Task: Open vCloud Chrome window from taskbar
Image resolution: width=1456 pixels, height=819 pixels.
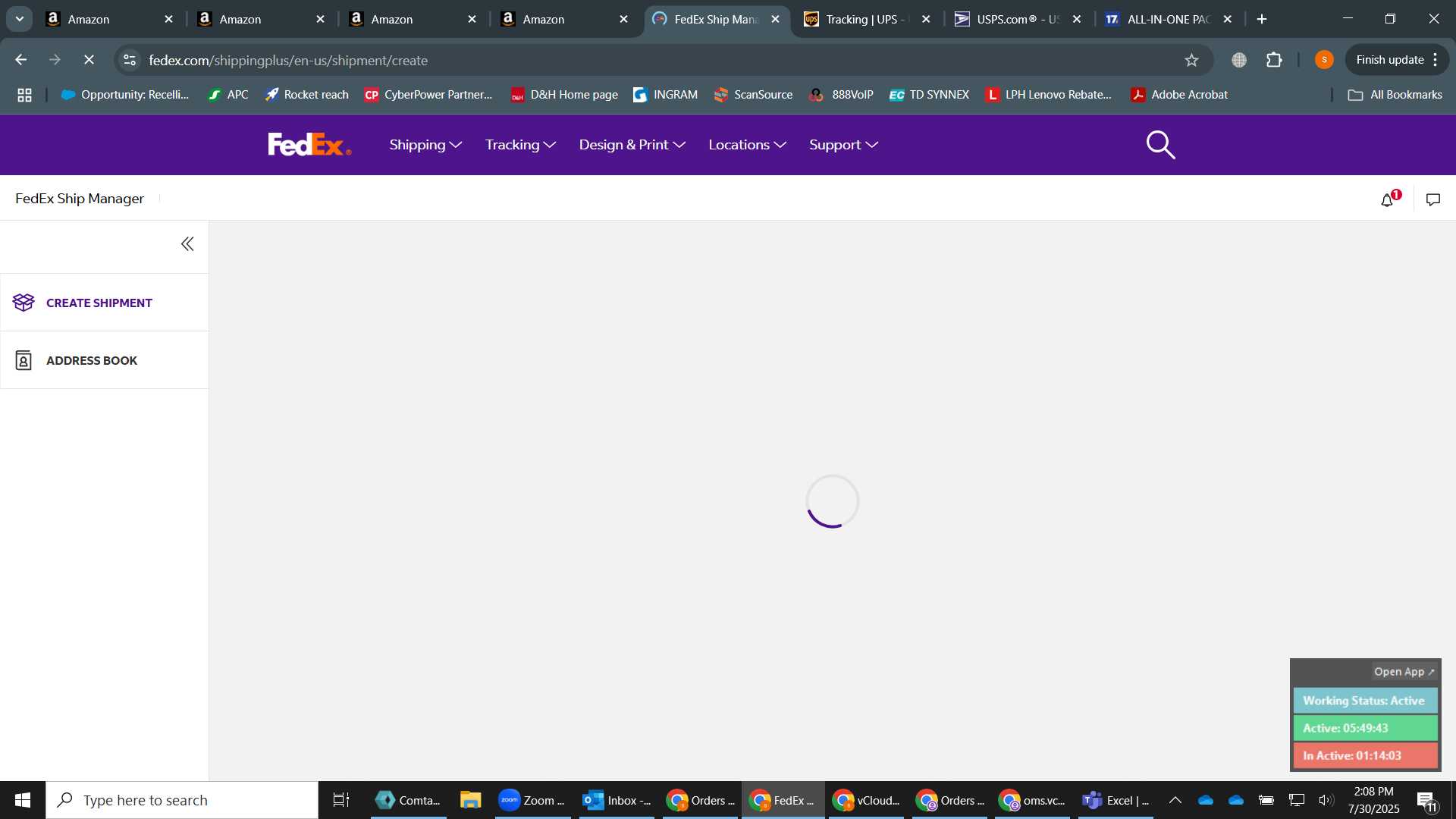Action: click(x=866, y=800)
